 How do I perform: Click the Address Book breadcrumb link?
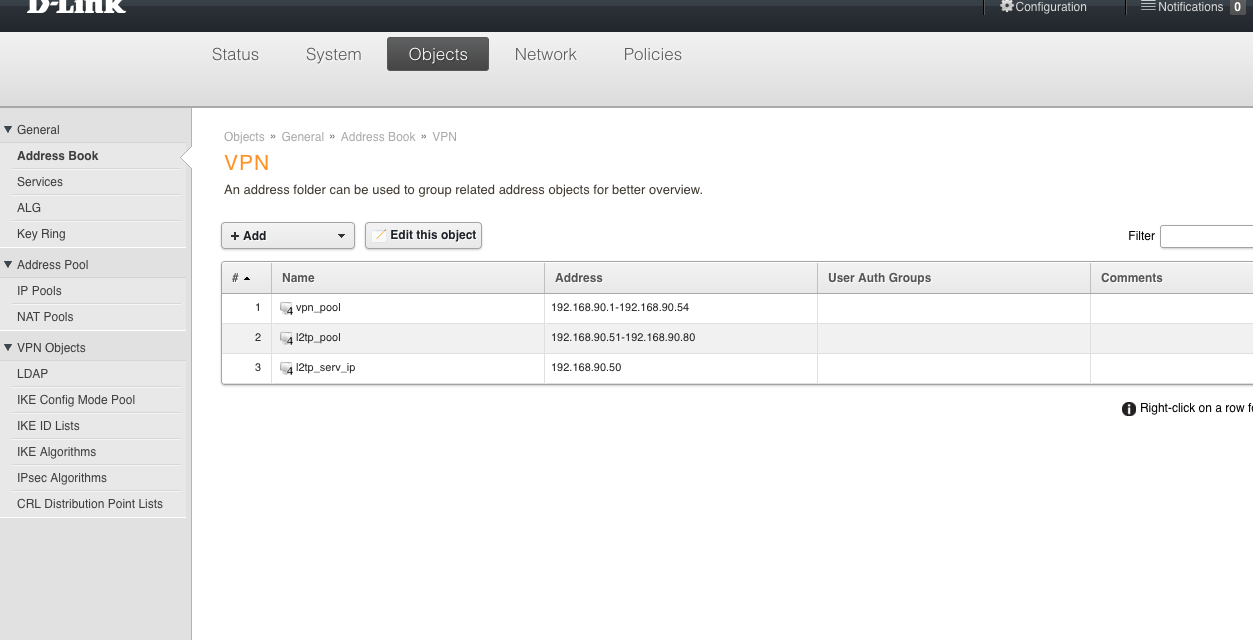[x=378, y=137]
